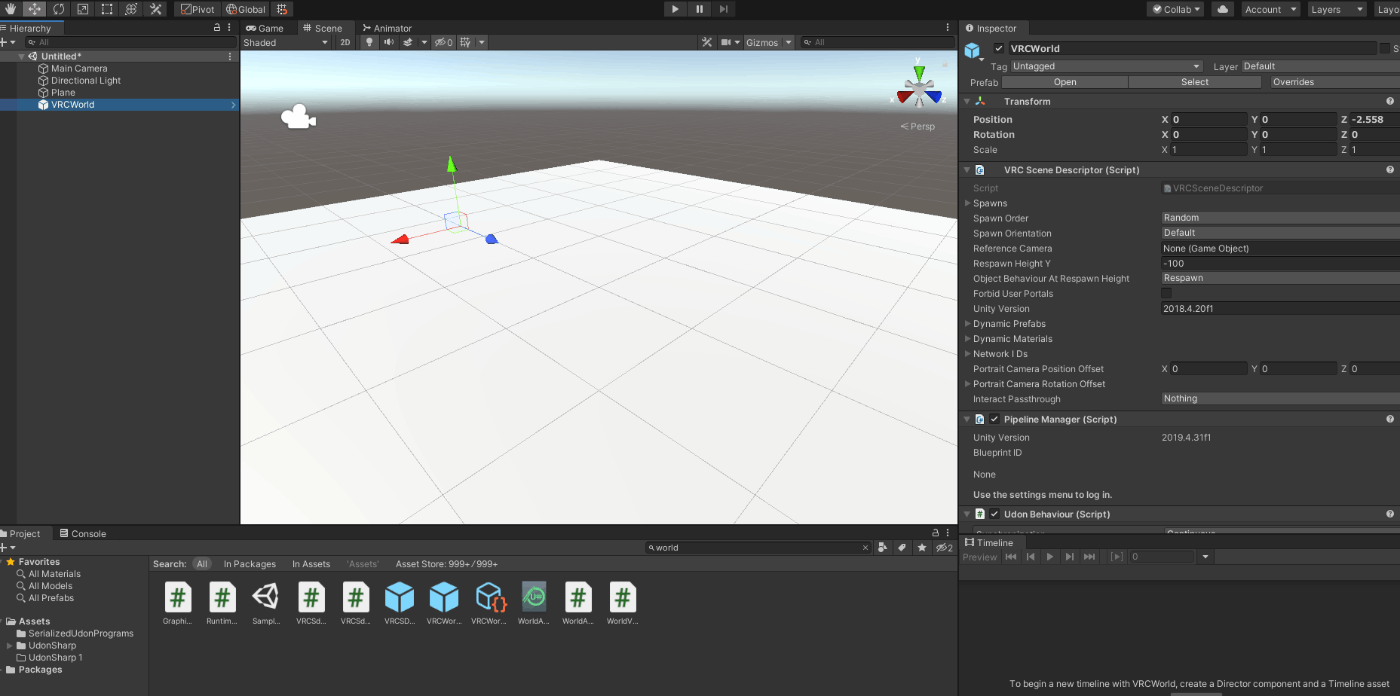Open the Layers dropdown
The height and width of the screenshot is (696, 1400).
(x=1337, y=9)
